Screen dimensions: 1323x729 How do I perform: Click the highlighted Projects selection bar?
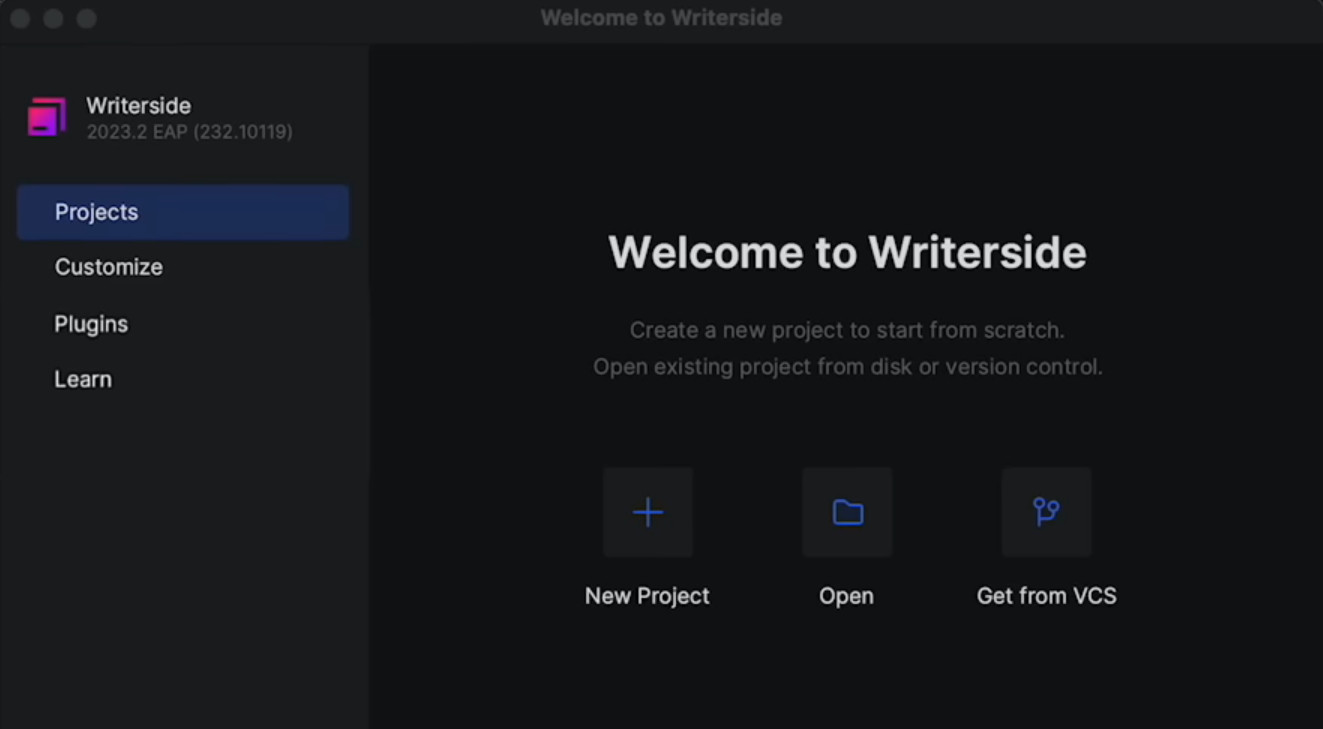[183, 212]
